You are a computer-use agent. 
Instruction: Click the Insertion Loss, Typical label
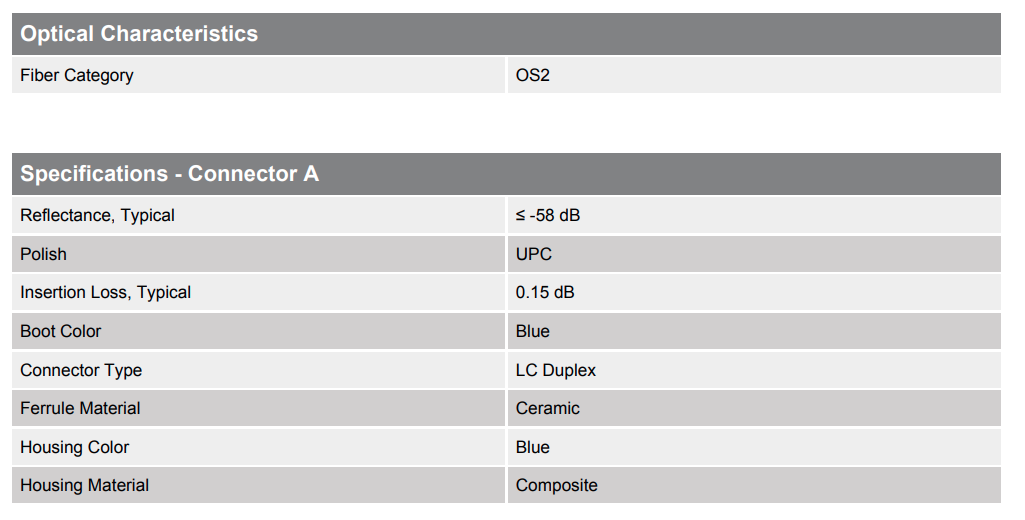click(x=105, y=292)
